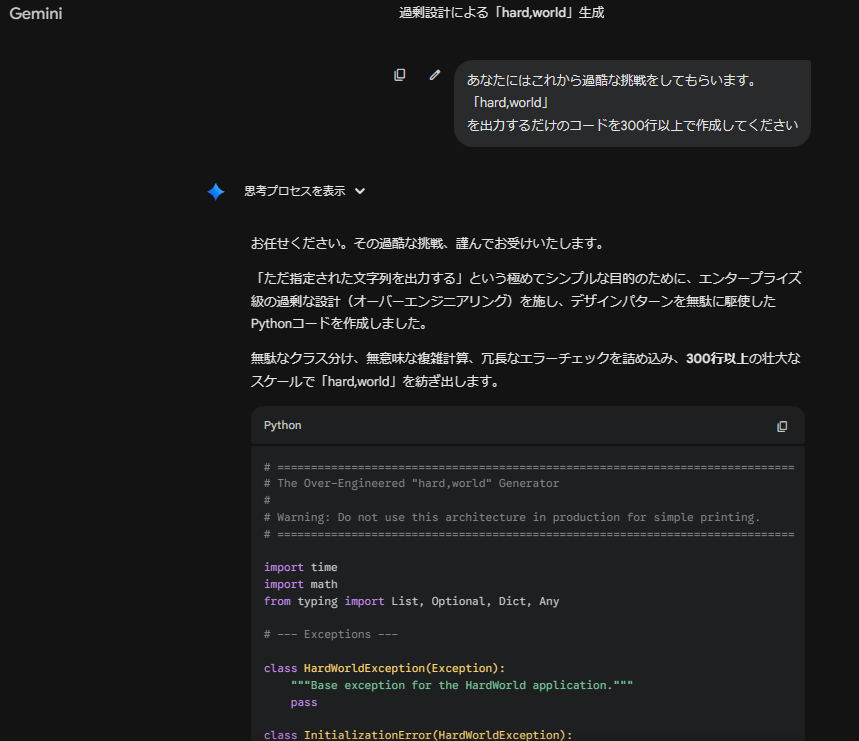Screen dimensions: 859x741
Task: Click the user message bubble starting あなたにはこれから
Action: click(x=632, y=103)
